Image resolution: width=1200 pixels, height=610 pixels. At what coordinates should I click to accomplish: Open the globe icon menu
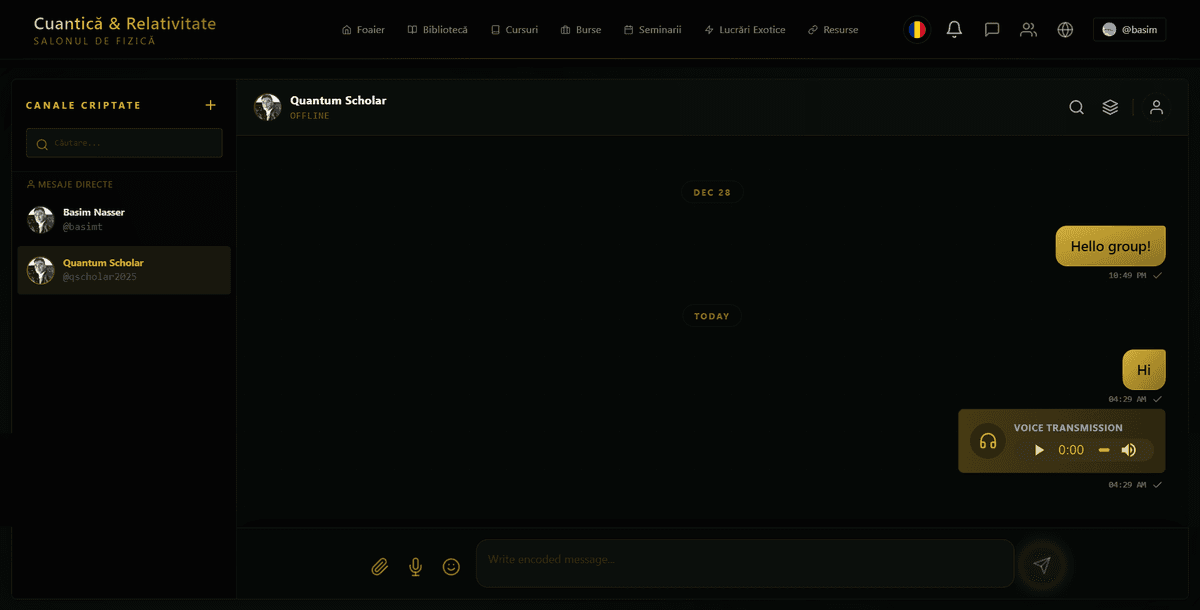coord(1065,30)
